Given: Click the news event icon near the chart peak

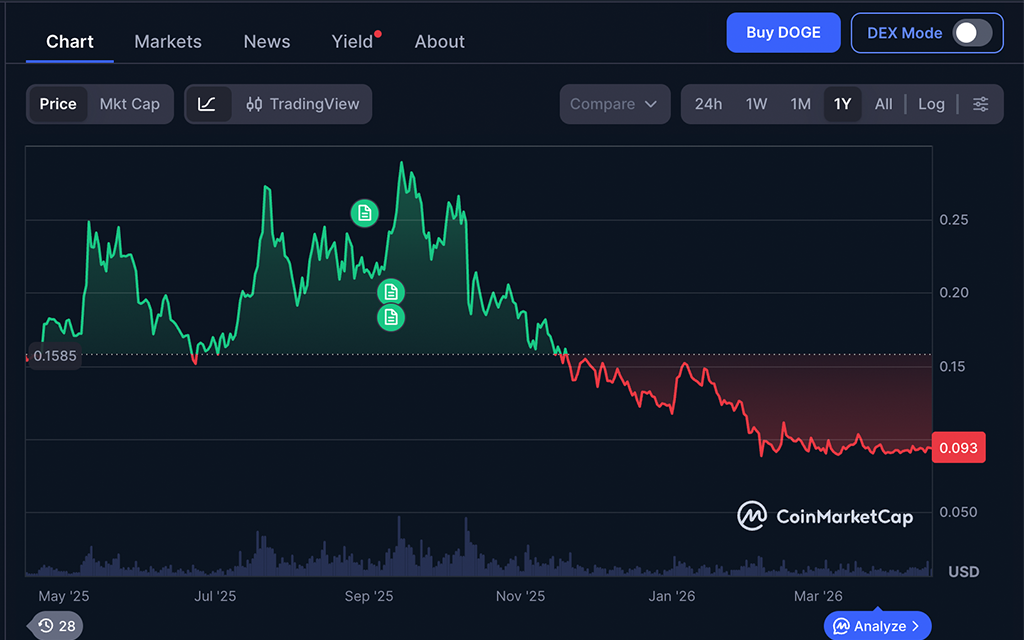Looking at the screenshot, I should coord(364,212).
